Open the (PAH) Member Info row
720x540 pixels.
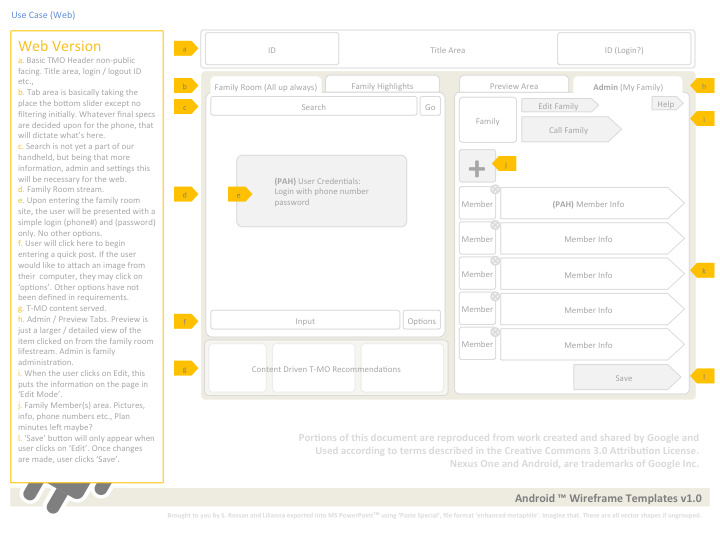(591, 204)
